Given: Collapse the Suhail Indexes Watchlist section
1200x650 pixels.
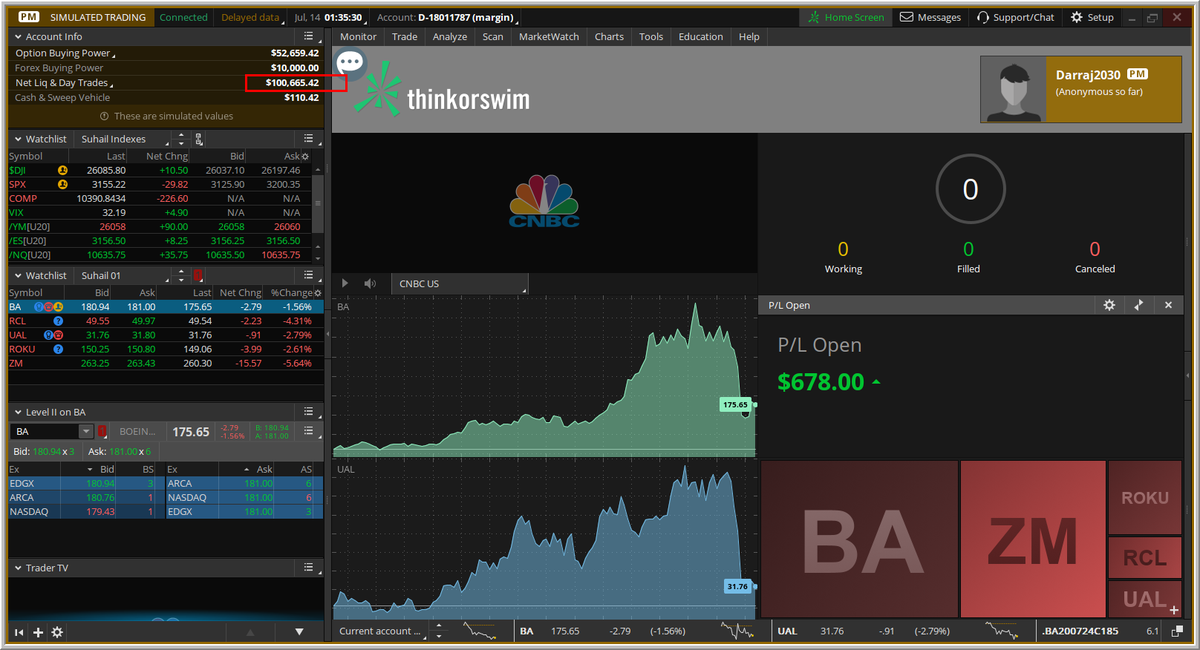Looking at the screenshot, I should click(x=17, y=139).
